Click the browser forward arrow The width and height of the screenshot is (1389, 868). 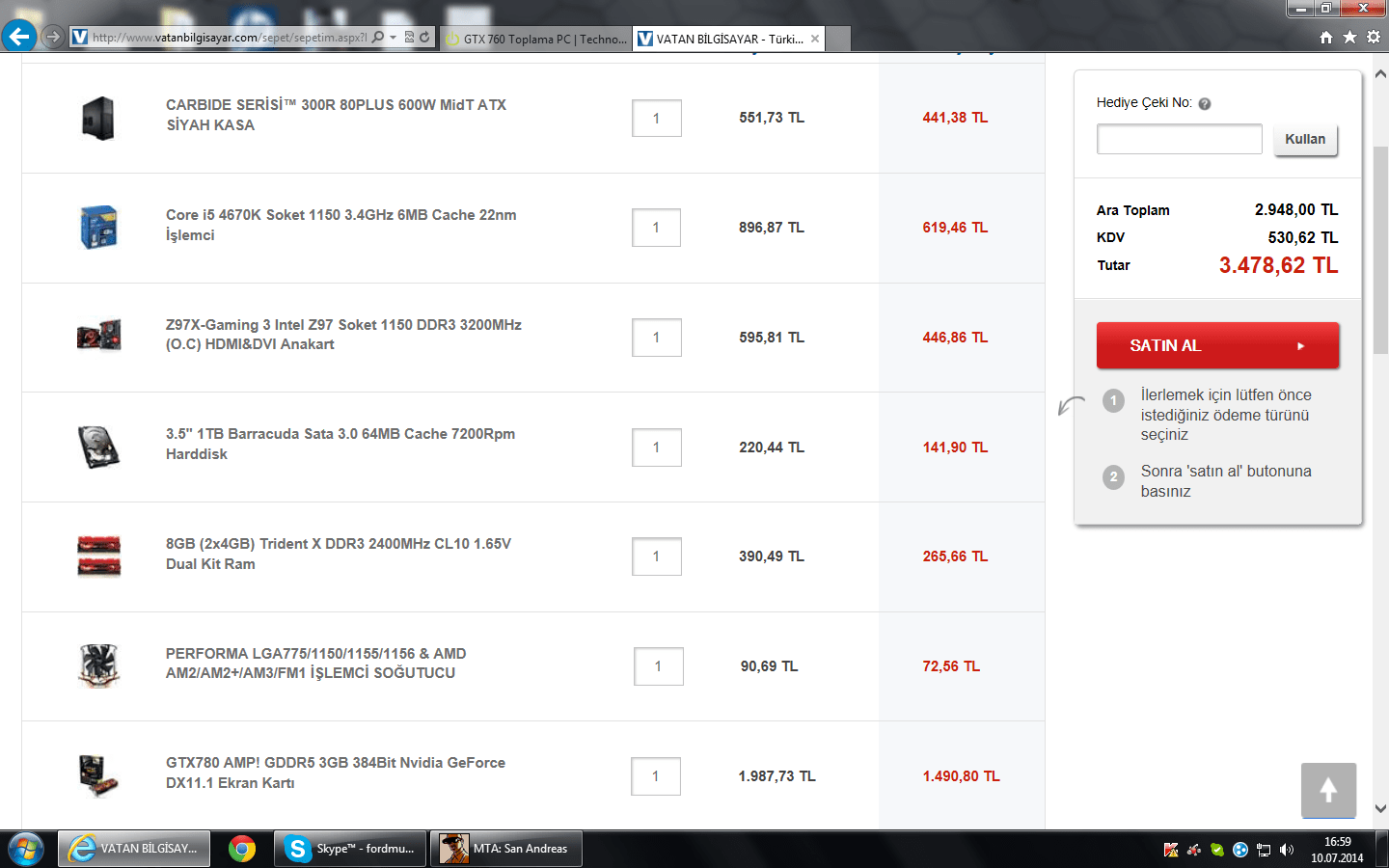[53, 37]
